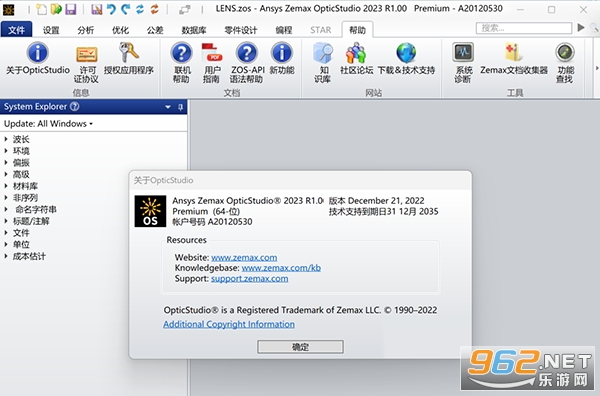The image size is (600, 396).
Task: Open the 知识库 knowledge base icon
Action: pyautogui.click(x=323, y=53)
